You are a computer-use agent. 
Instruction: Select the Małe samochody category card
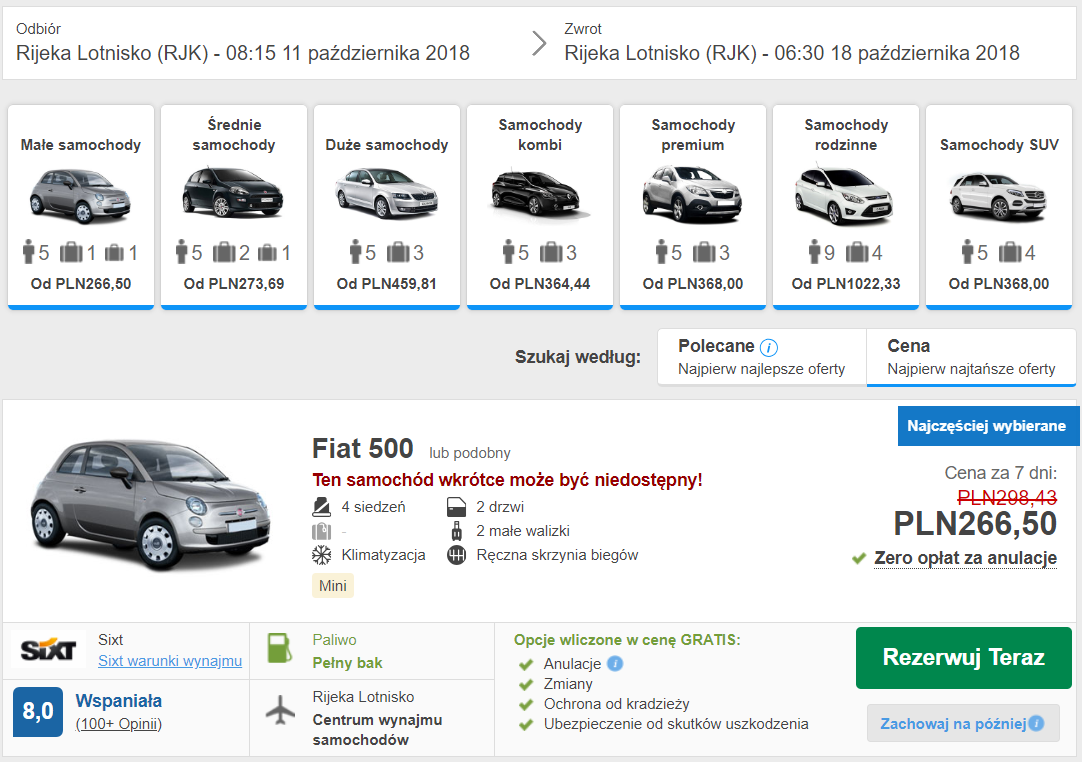point(80,205)
